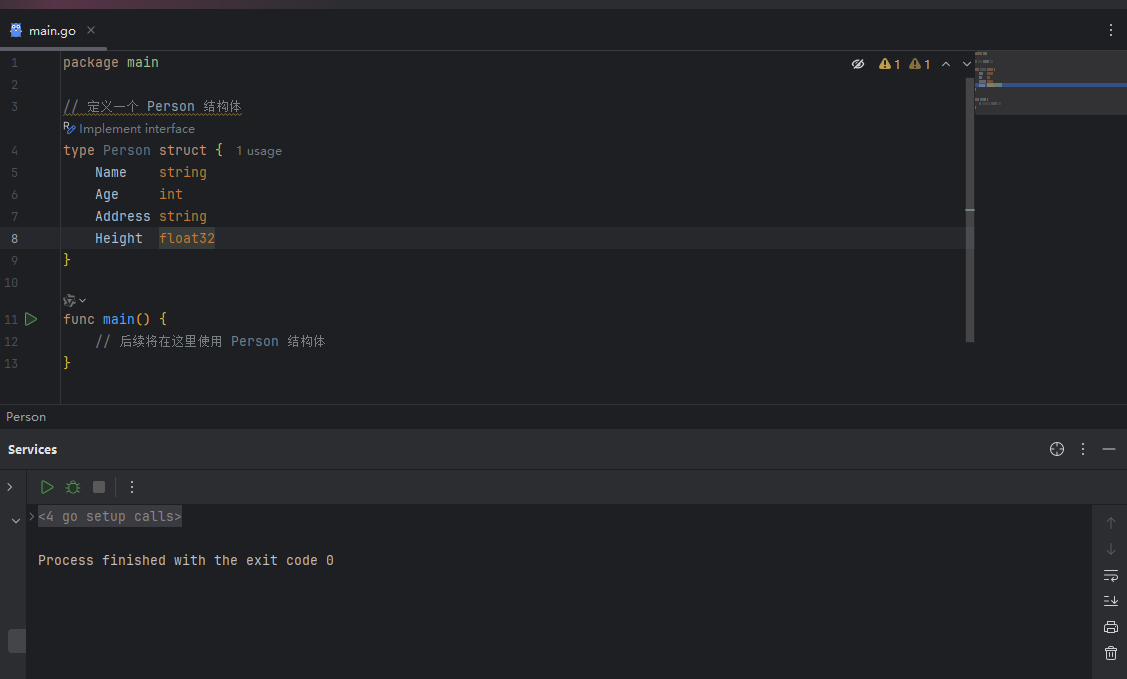
Task: Open crosshair navigate icon in Services header
Action: [1057, 449]
